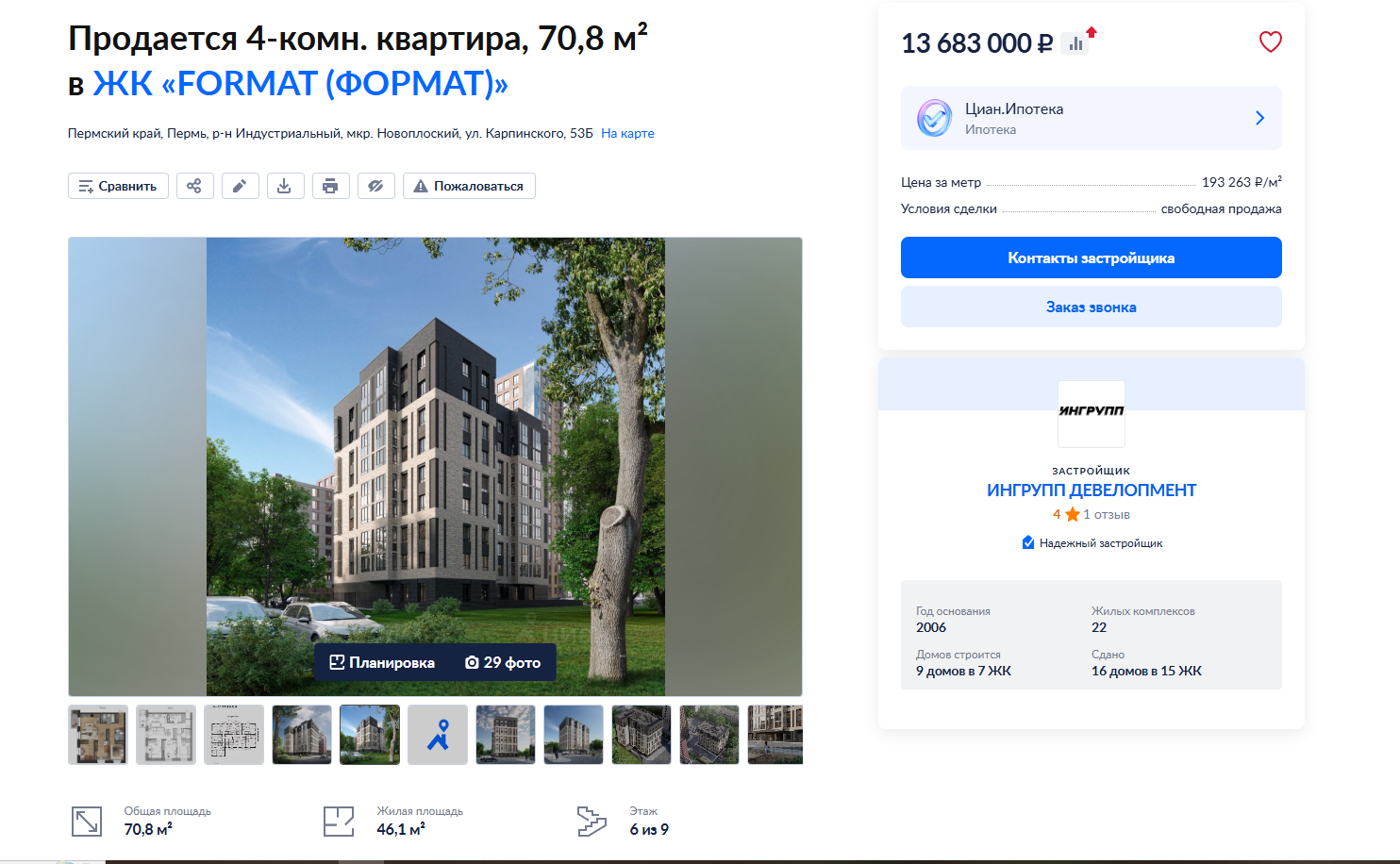
Task: Open price history chart icon beside price
Action: pos(1075,43)
